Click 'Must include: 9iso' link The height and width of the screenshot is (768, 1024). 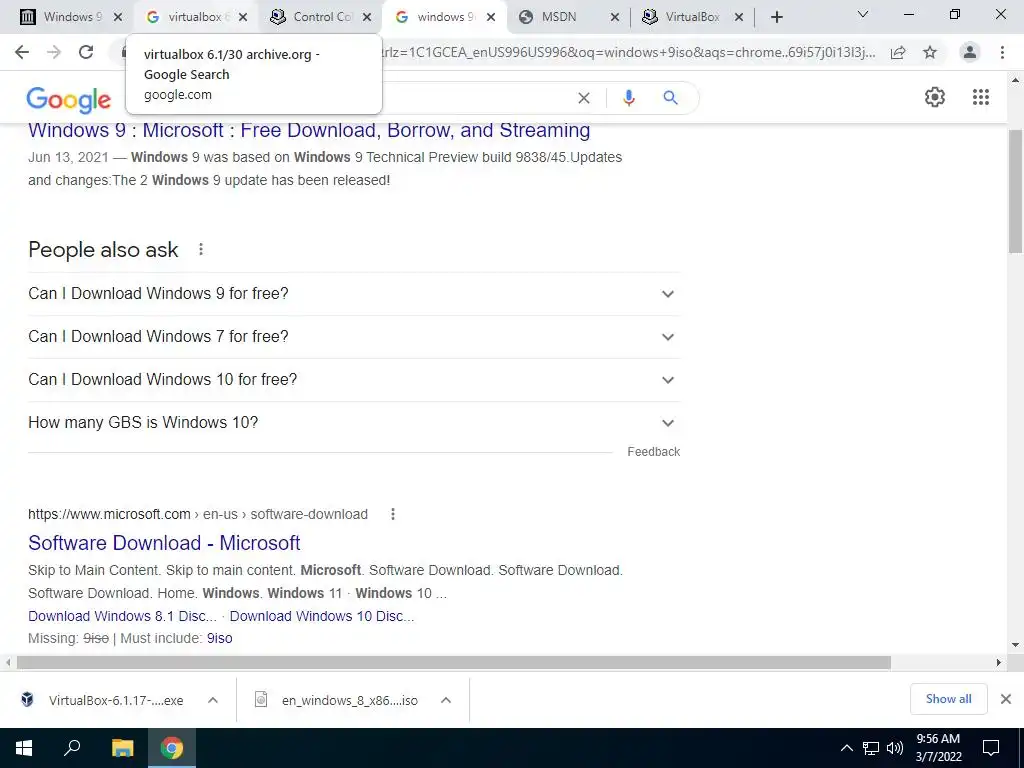coord(219,638)
